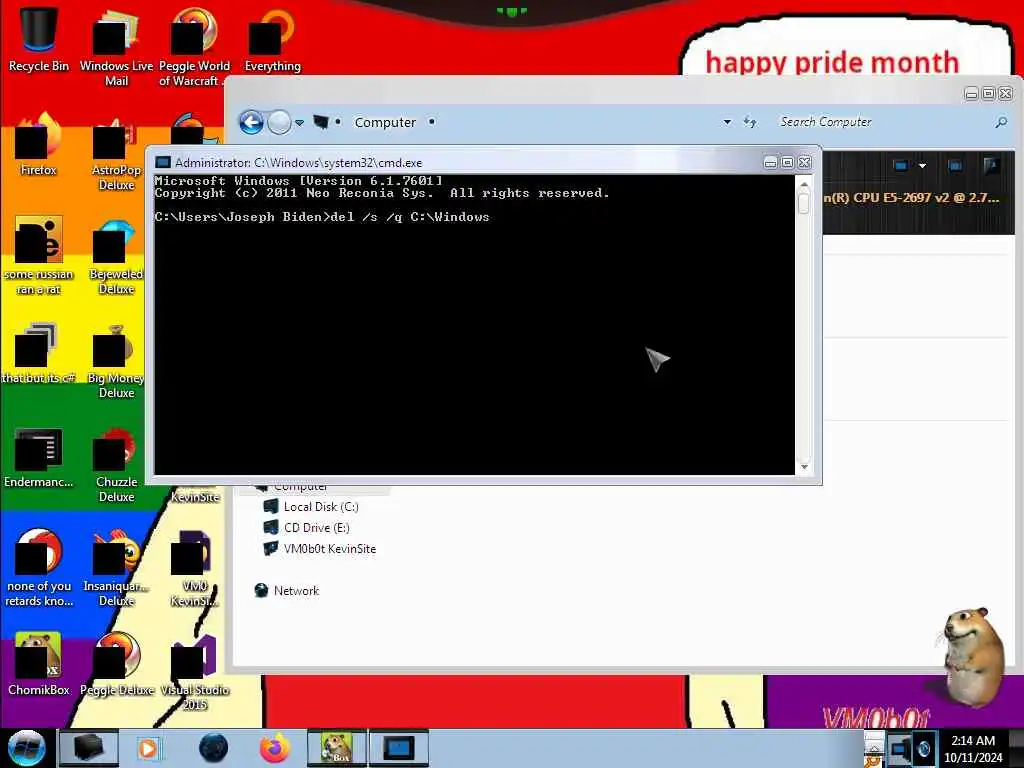Click the cmd scrollbar up arrow
Viewport: 1024px width, 768px height.
point(804,185)
